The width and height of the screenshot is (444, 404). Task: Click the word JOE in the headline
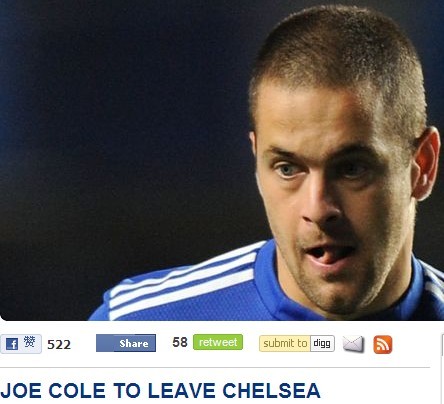(21, 390)
